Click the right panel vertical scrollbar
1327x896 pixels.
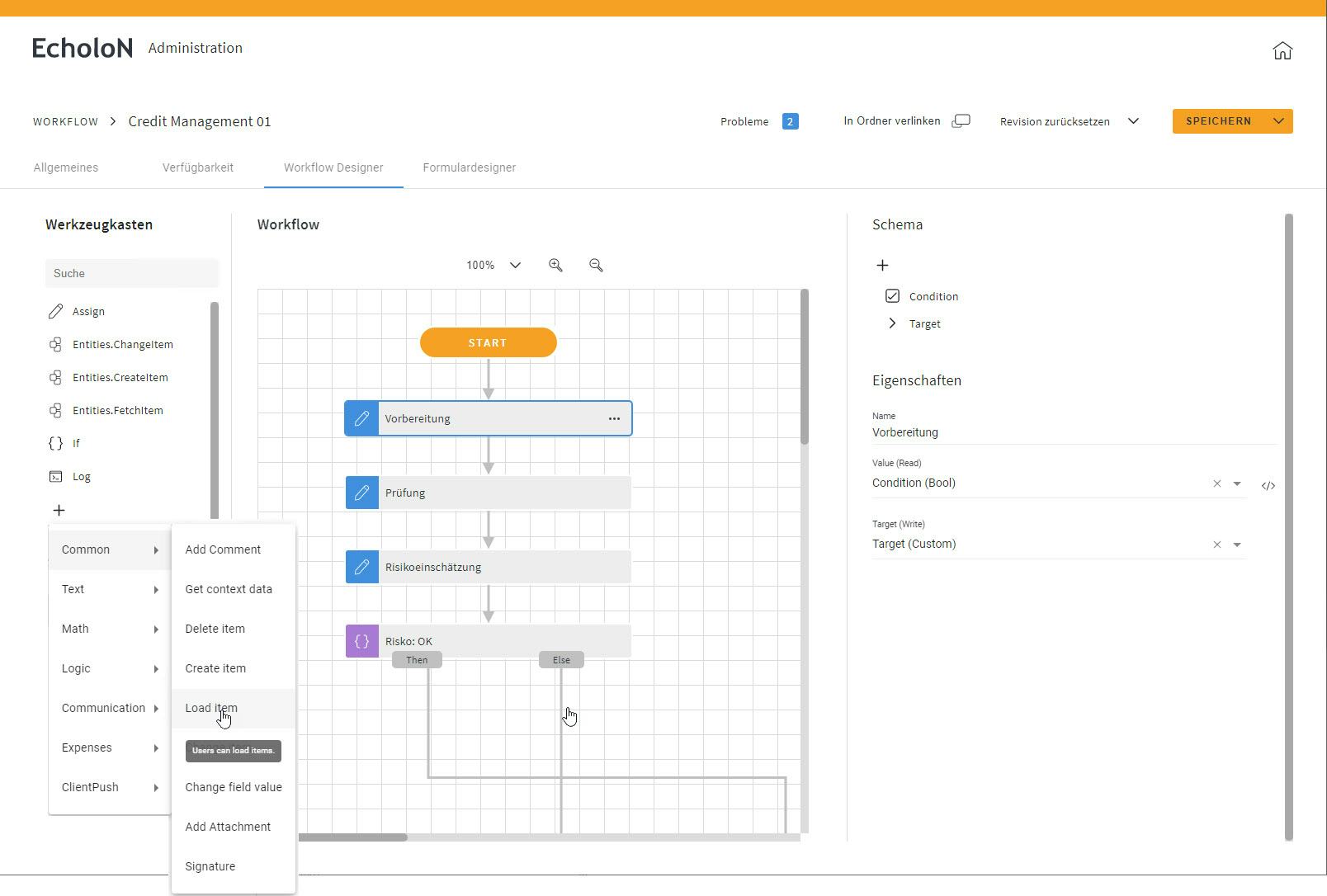1289,526
